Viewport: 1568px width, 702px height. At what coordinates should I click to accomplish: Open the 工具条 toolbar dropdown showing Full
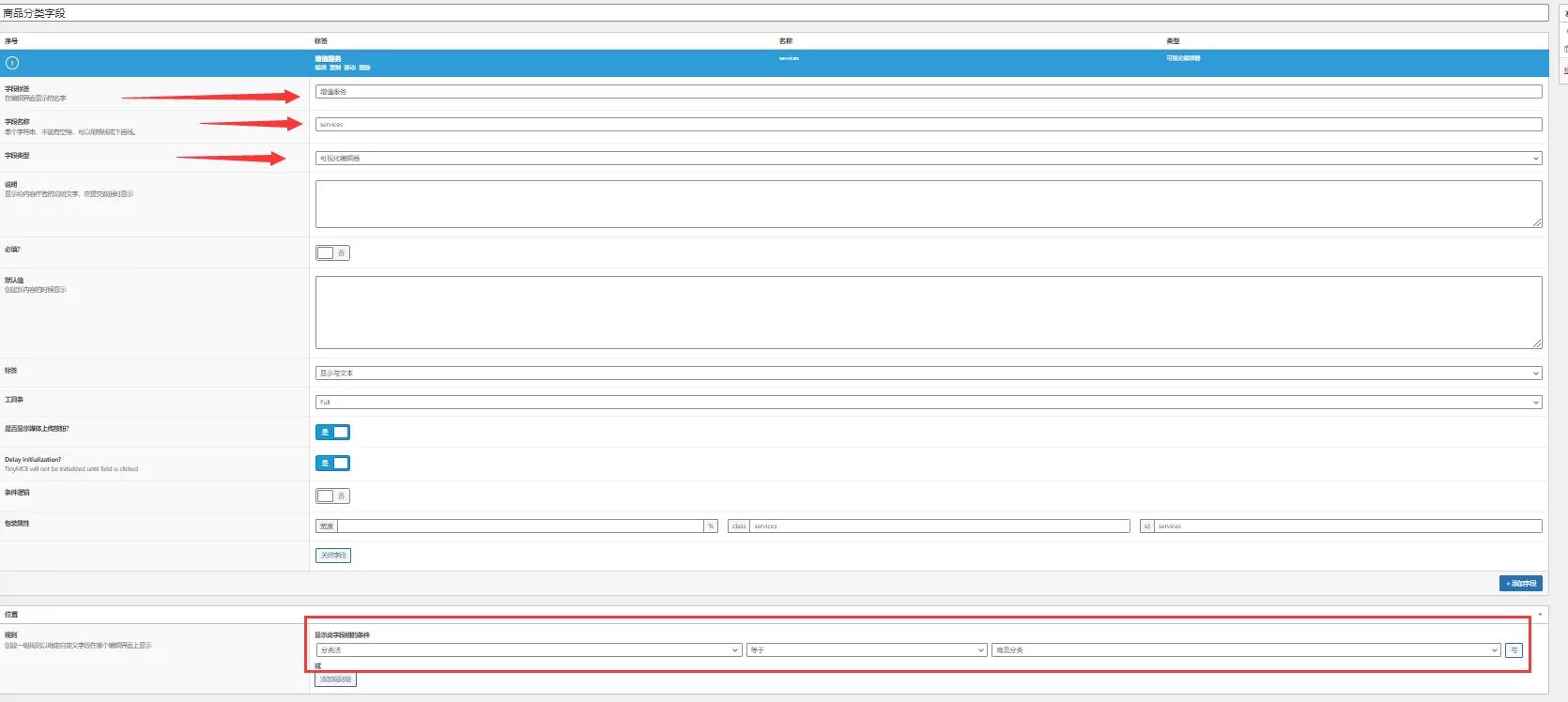(928, 403)
